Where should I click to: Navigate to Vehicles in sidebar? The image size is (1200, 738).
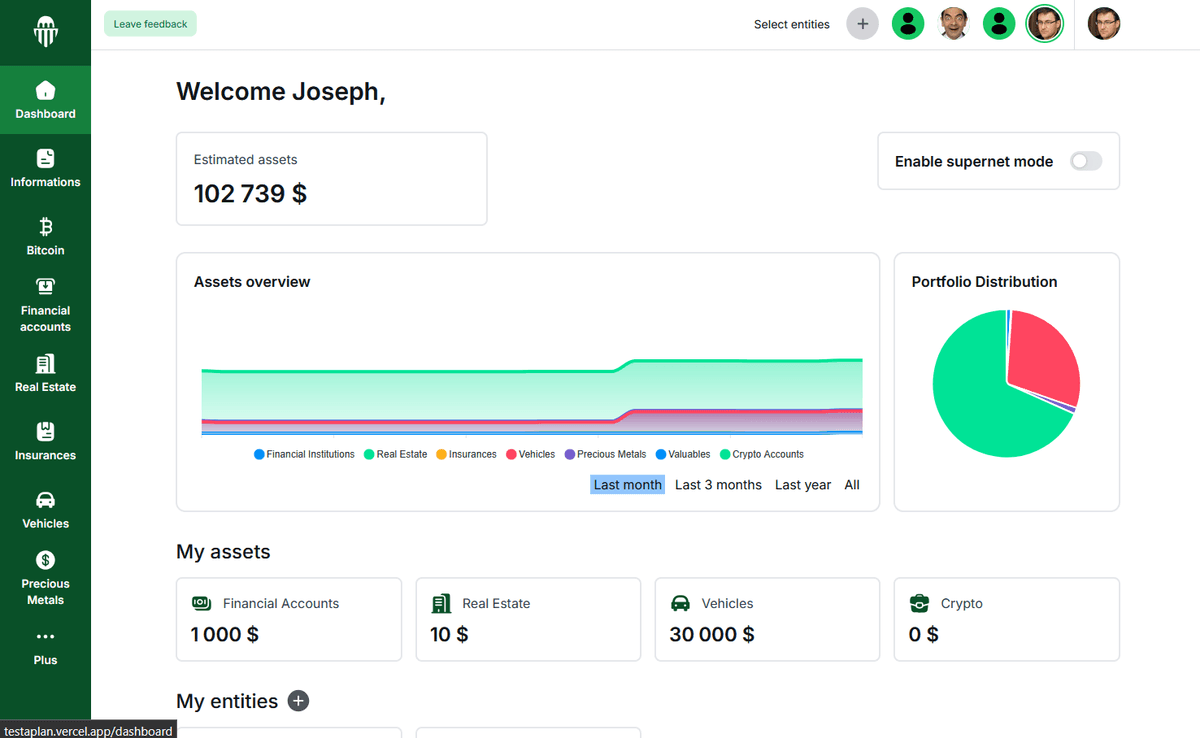coord(45,509)
